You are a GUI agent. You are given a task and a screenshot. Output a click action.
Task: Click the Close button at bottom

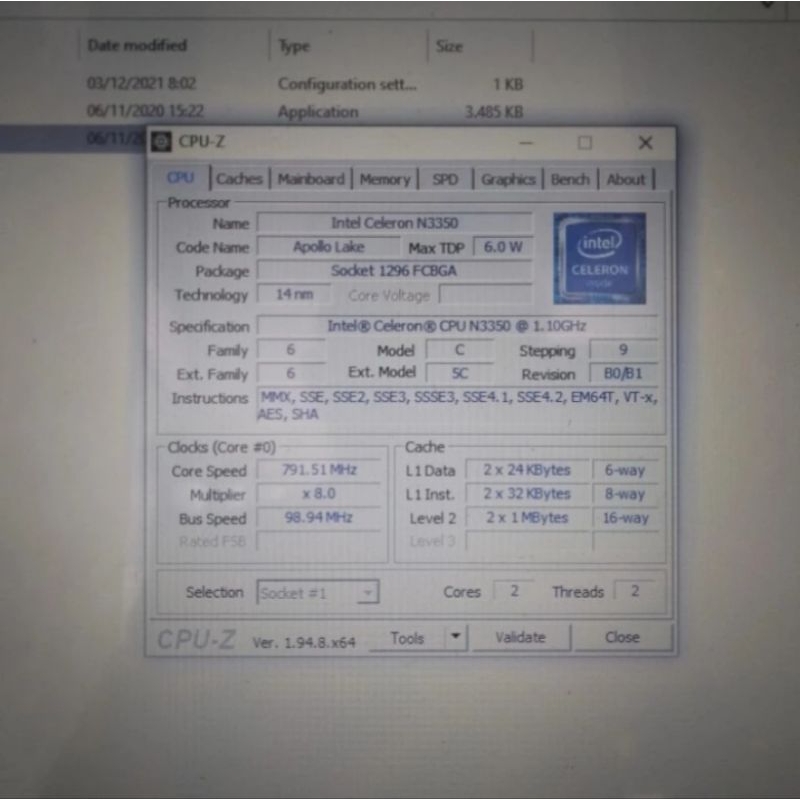pyautogui.click(x=622, y=637)
